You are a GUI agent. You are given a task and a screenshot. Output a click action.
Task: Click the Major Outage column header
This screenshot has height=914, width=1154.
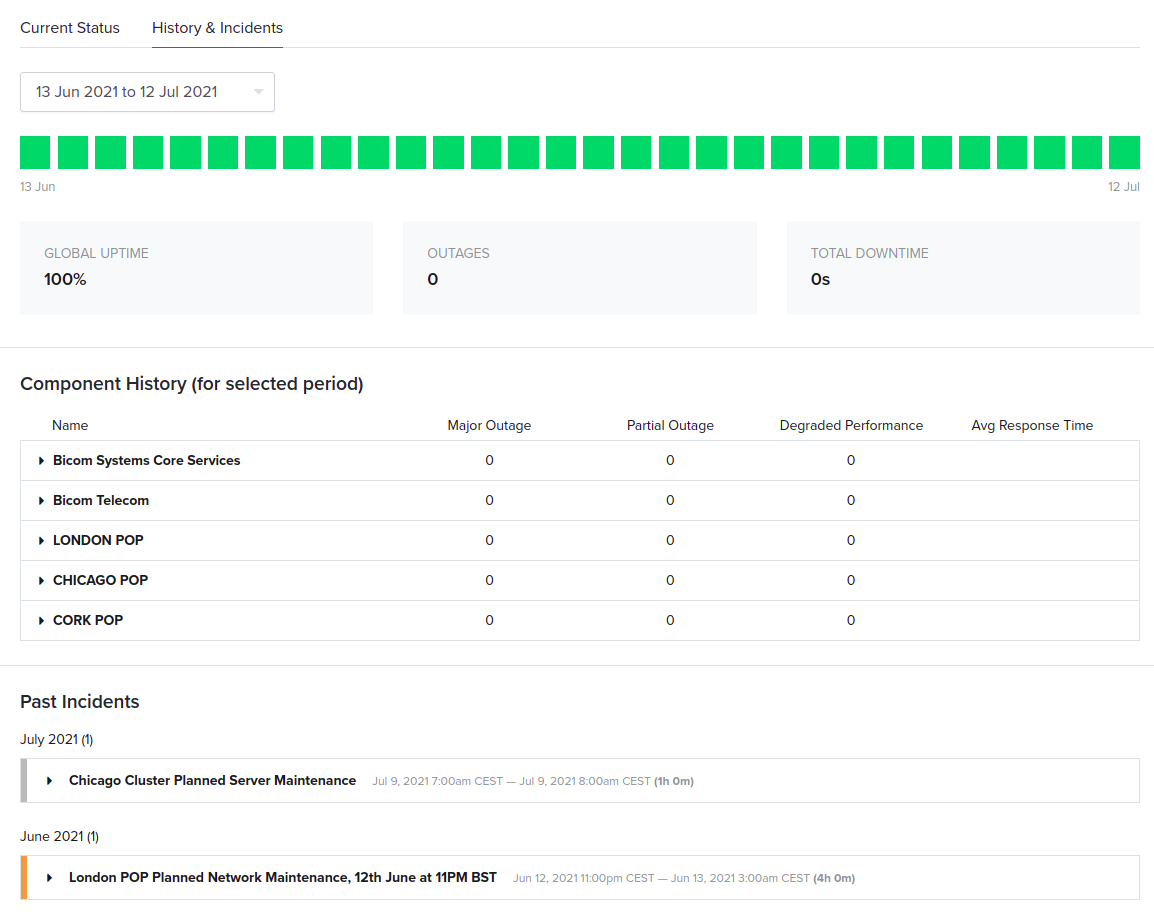tap(489, 425)
